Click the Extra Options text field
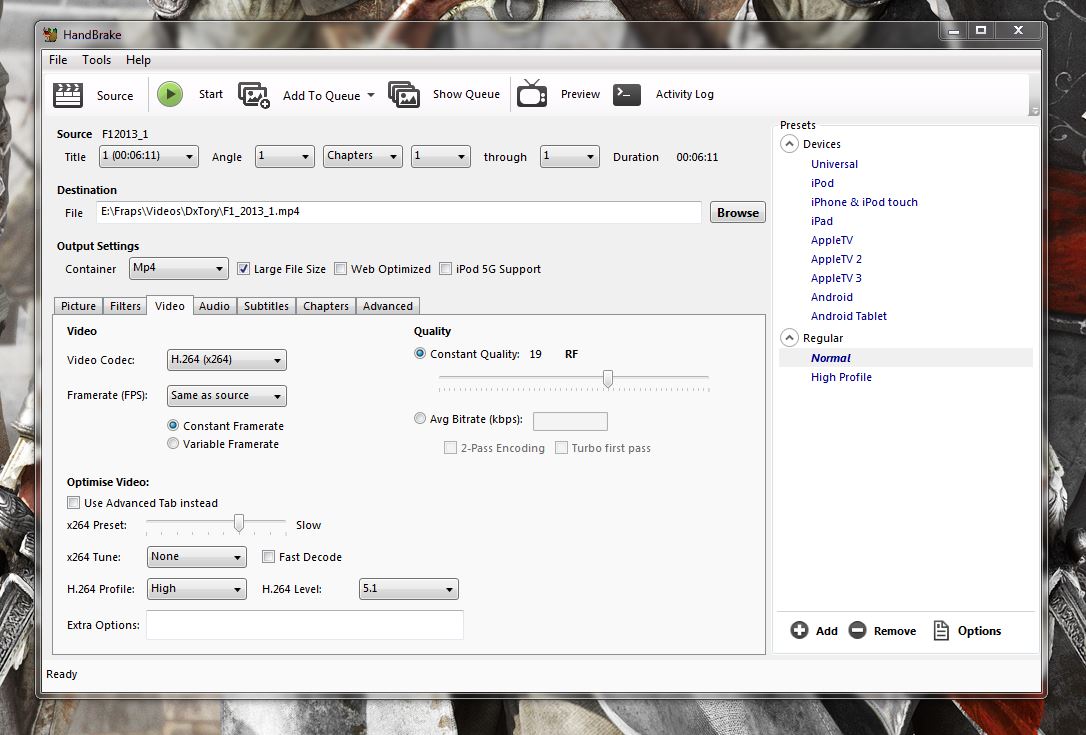 pos(304,625)
